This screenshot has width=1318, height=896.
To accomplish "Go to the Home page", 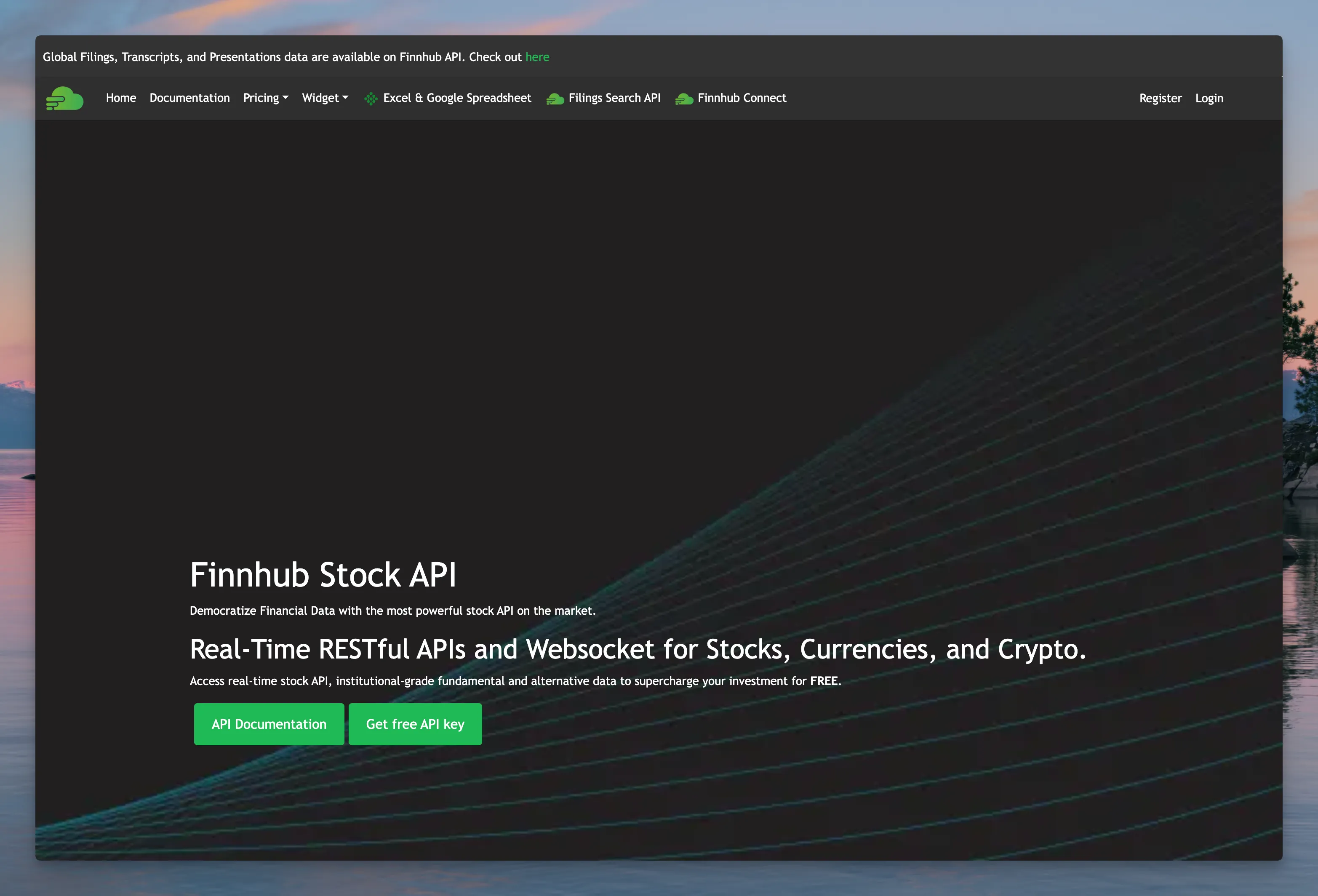I will [x=121, y=98].
